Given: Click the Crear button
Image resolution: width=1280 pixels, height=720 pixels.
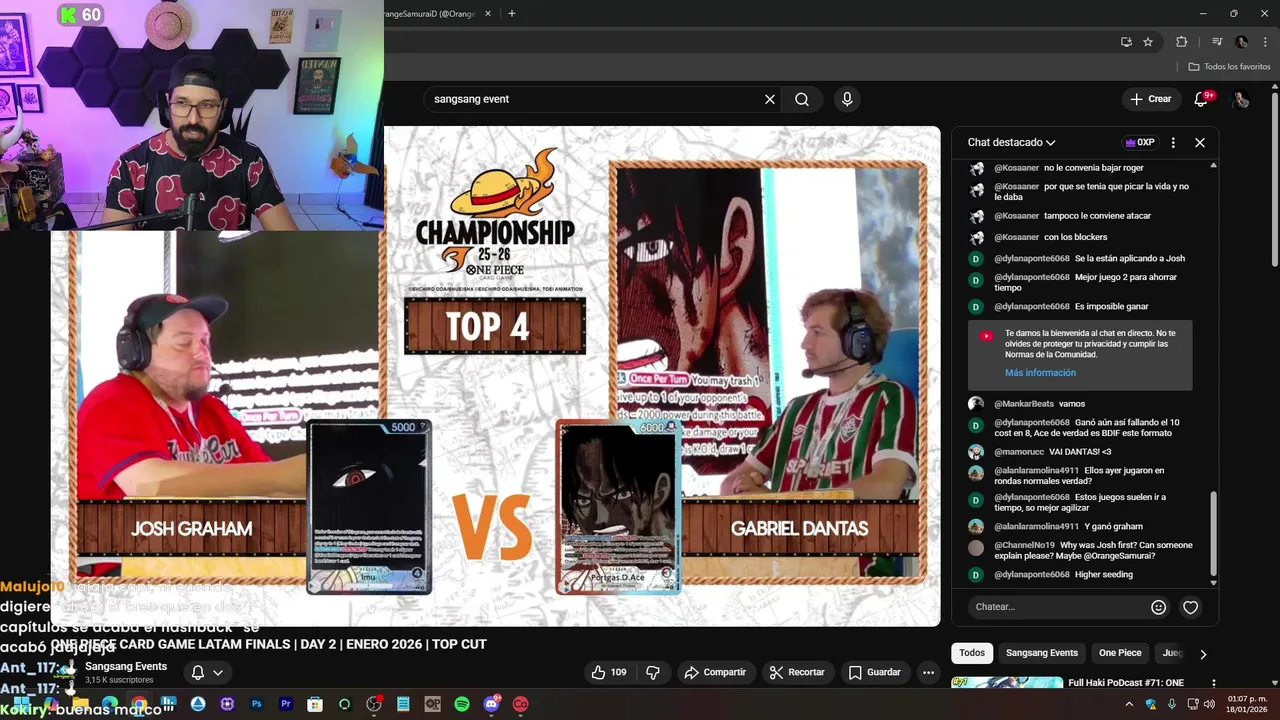Looking at the screenshot, I should pos(1151,99).
